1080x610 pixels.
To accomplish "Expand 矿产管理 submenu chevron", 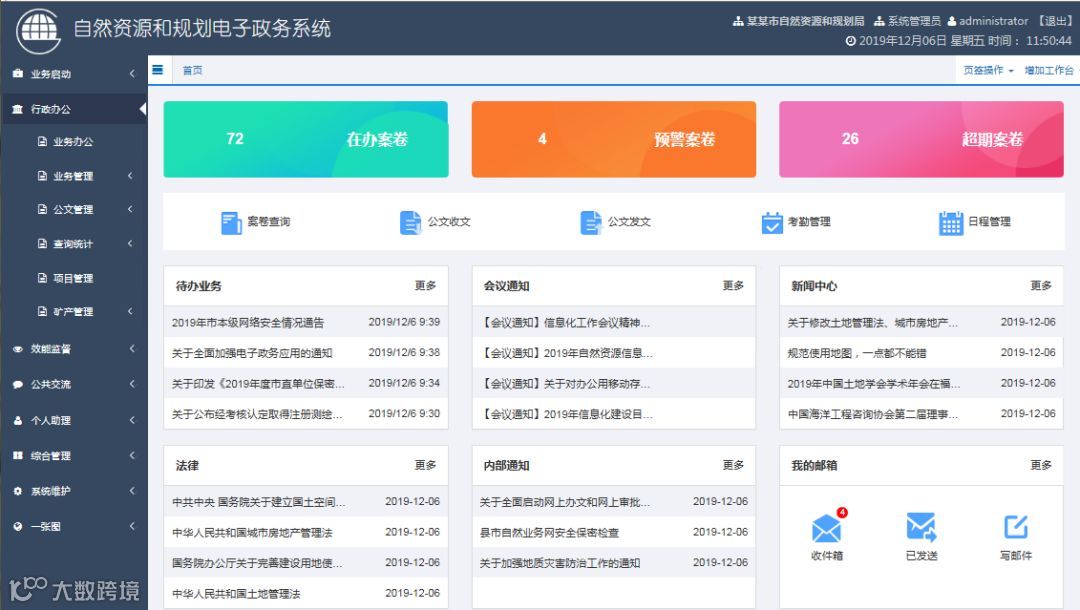I will [x=130, y=311].
